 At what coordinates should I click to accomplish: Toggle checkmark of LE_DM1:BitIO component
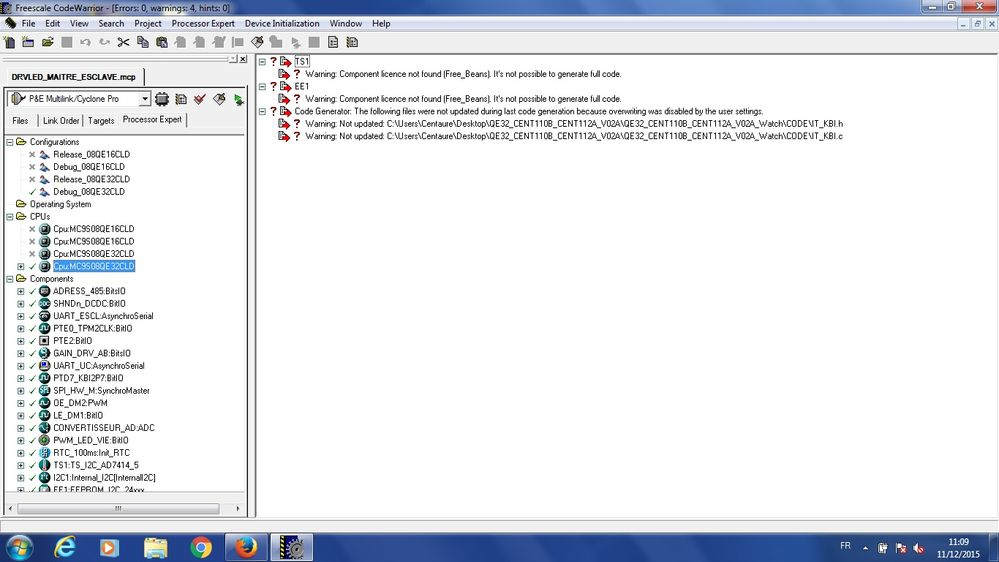point(32,415)
